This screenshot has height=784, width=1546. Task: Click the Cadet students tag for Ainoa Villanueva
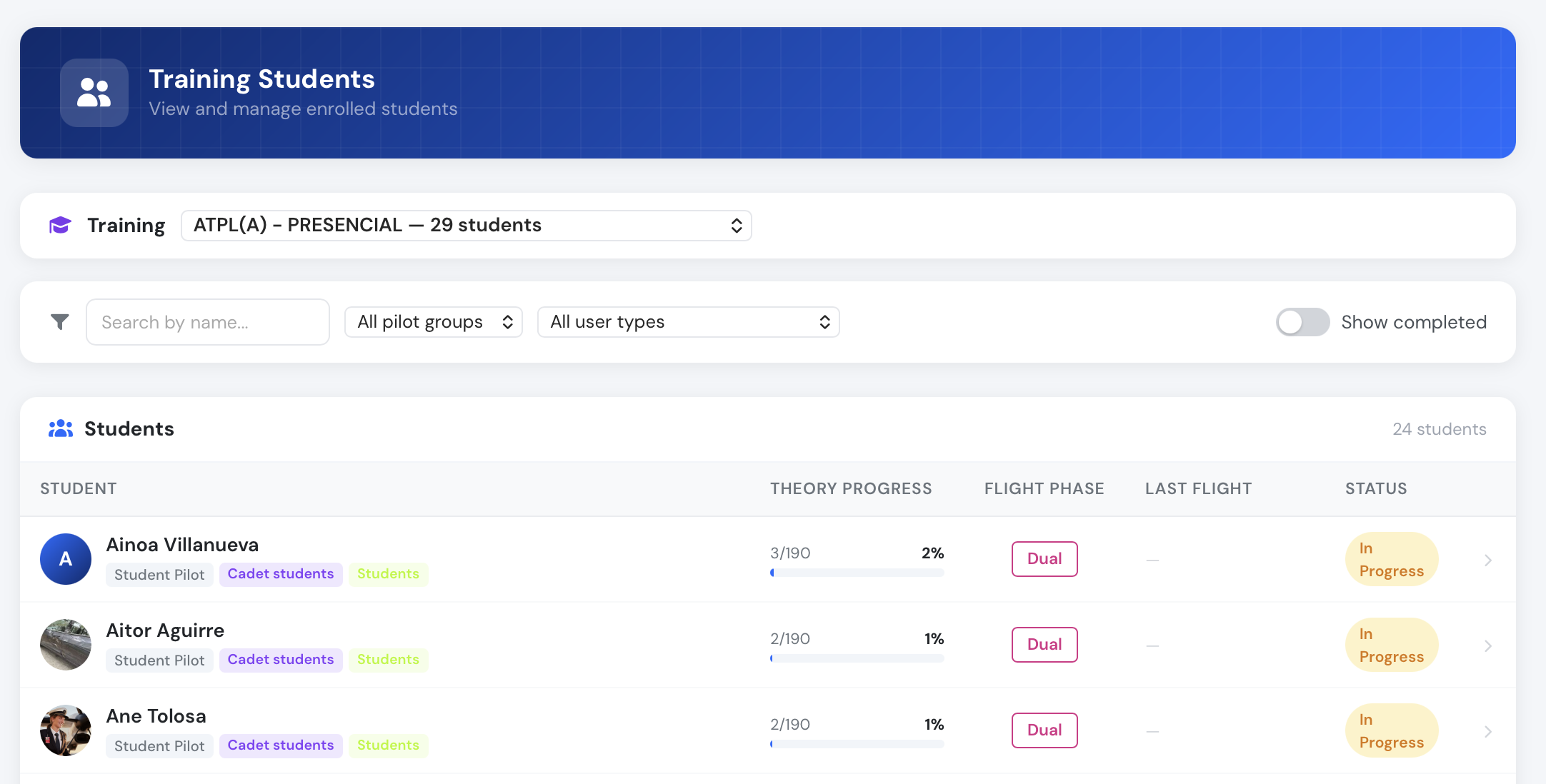tap(281, 574)
